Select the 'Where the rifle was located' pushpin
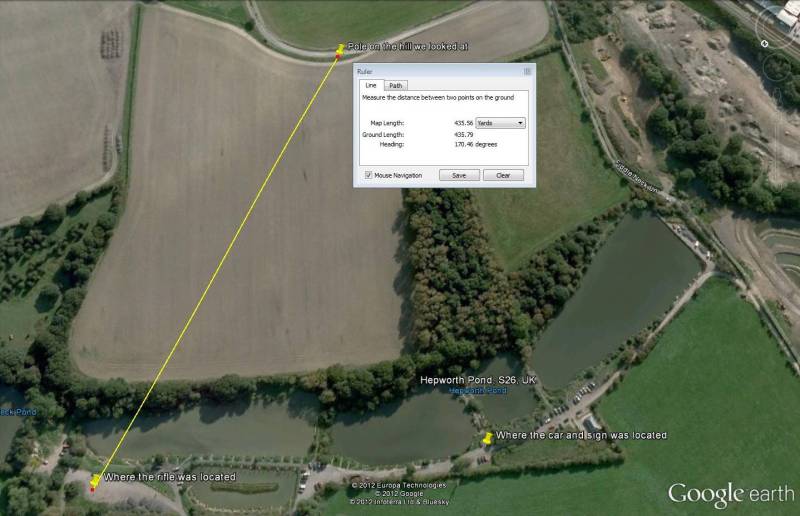This screenshot has width=800, height=516. 95,480
